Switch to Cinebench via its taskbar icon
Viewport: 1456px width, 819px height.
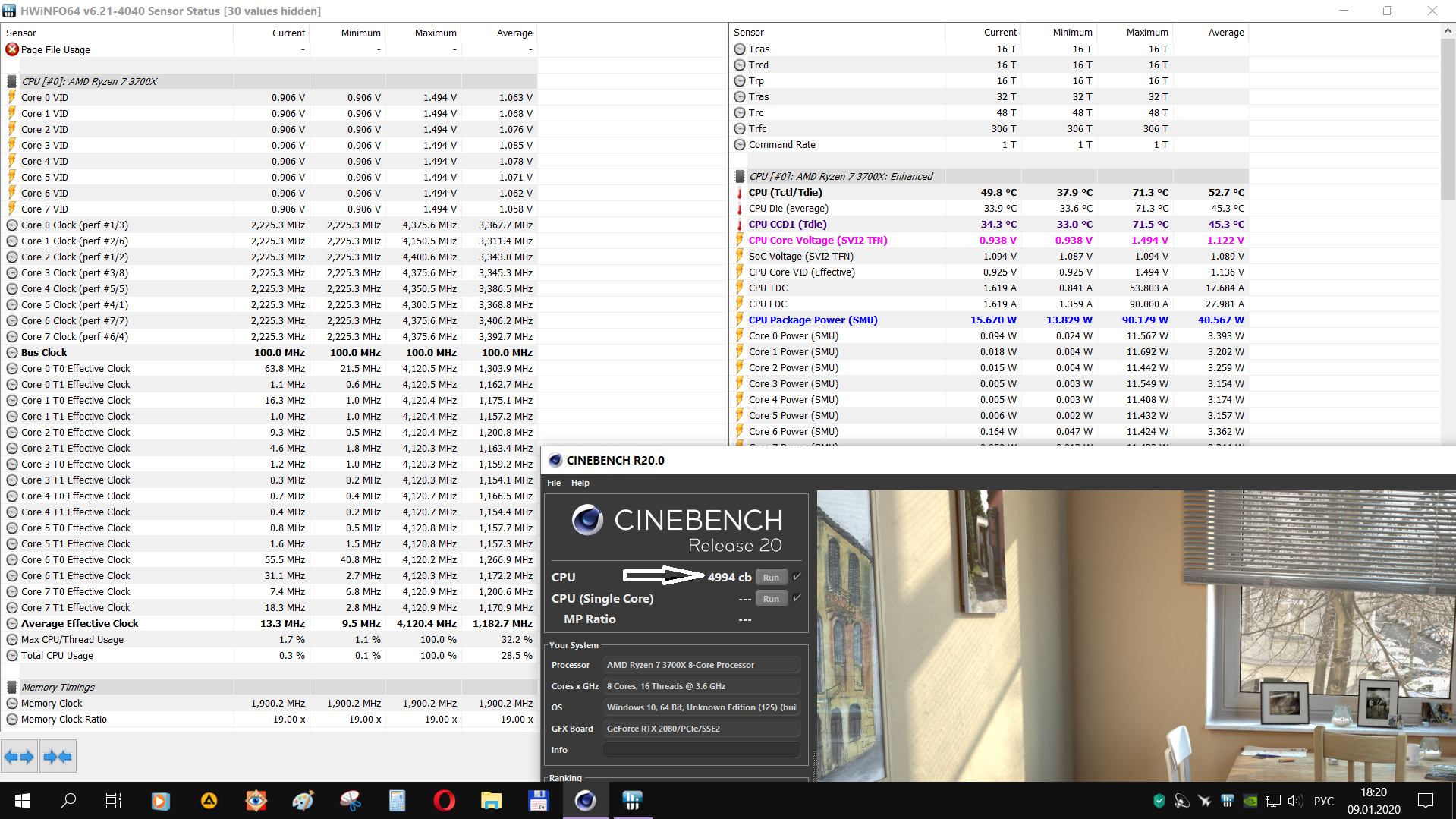(585, 801)
